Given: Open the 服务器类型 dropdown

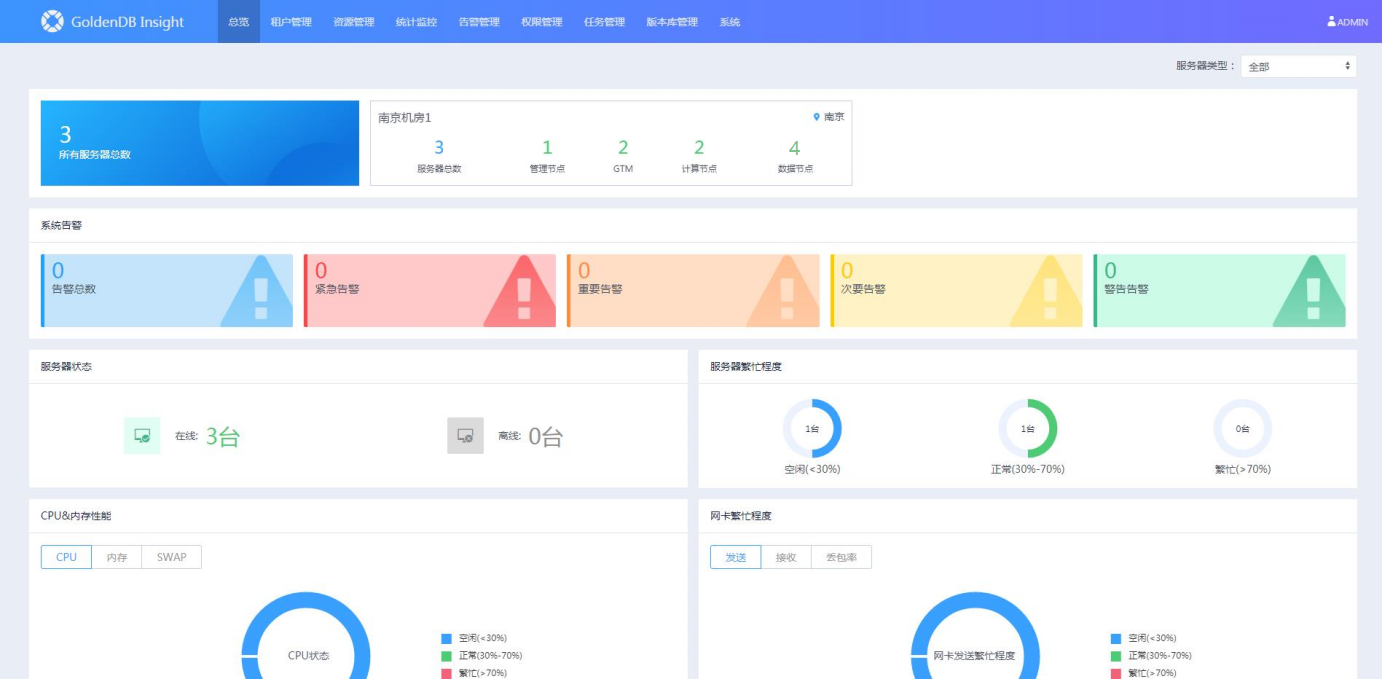Looking at the screenshot, I should click(x=1299, y=66).
